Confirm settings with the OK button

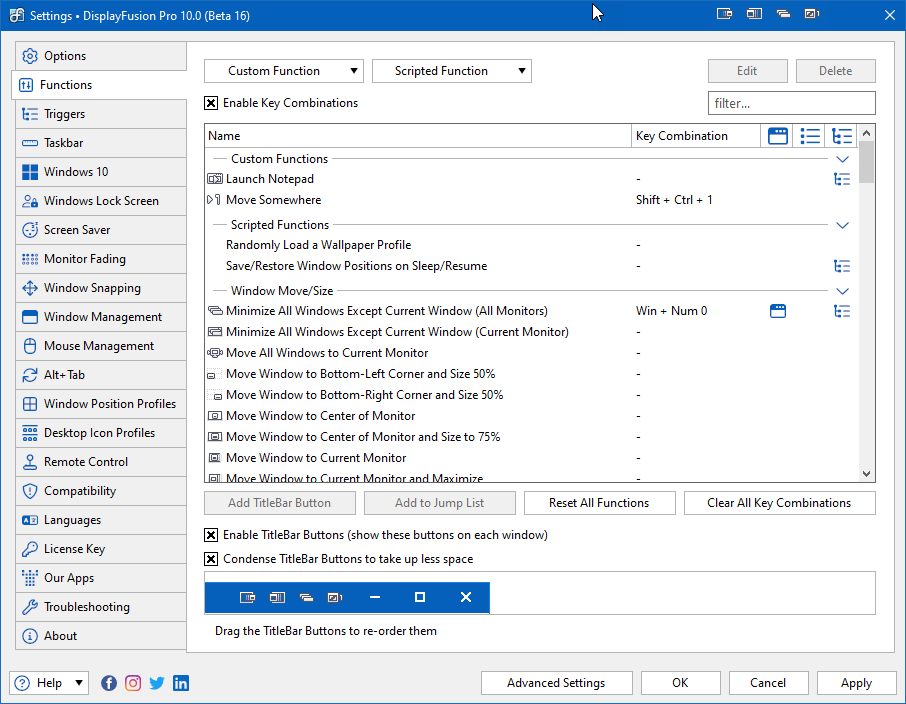pos(681,683)
